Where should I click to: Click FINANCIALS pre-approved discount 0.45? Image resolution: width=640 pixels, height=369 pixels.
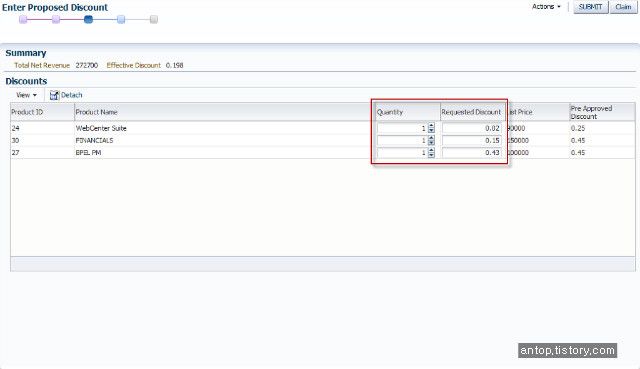(578, 140)
